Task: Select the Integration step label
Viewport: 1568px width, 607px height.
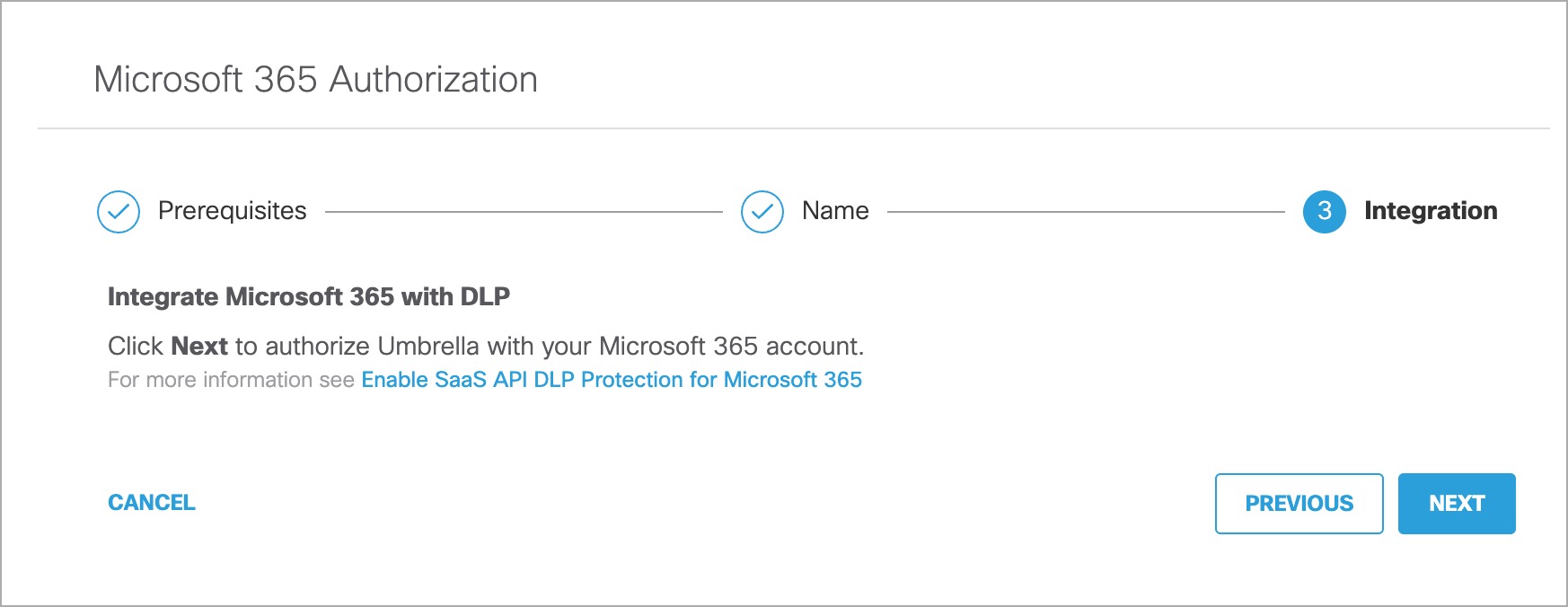Action: [1431, 211]
